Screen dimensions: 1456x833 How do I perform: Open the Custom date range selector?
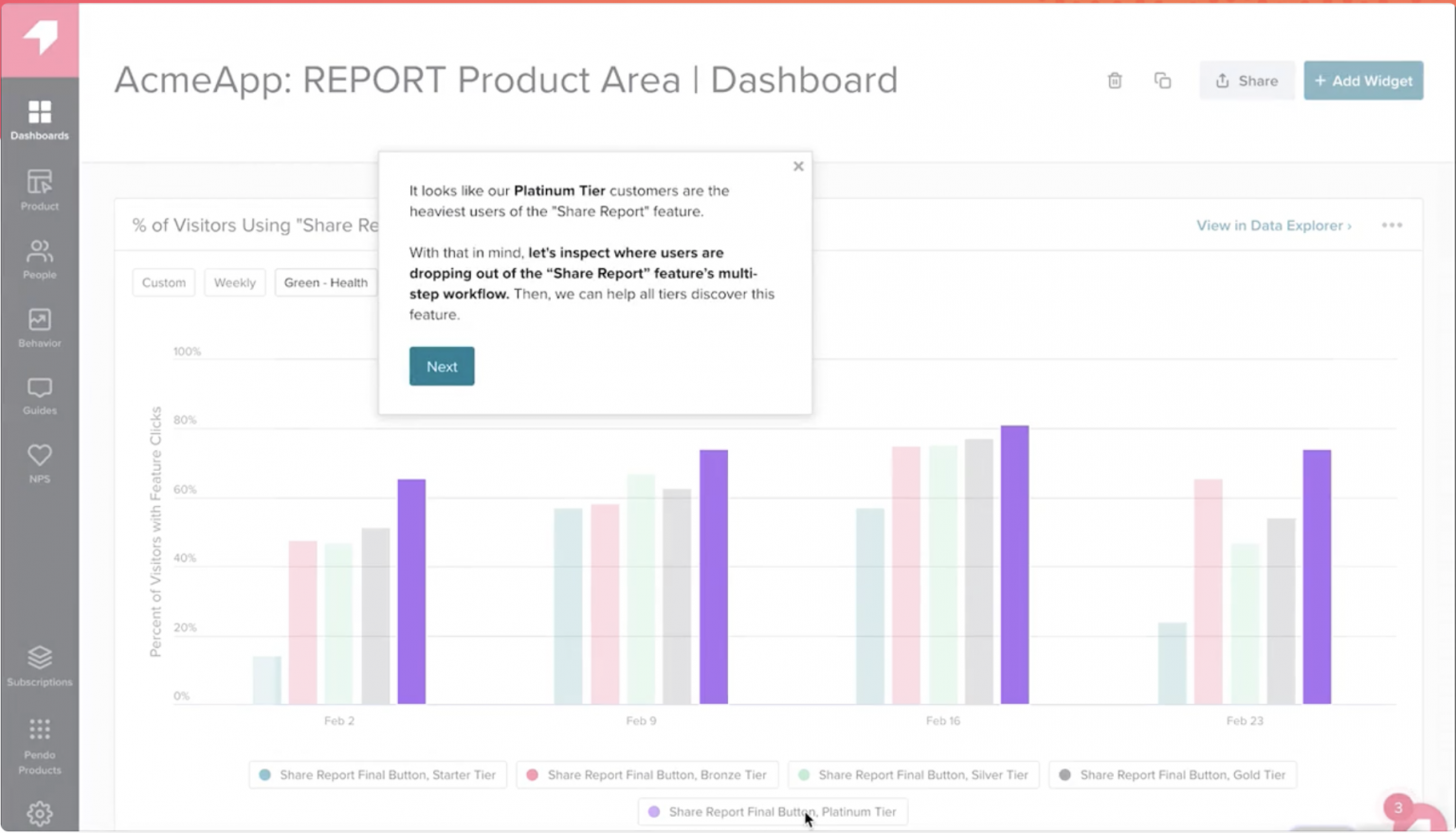tap(163, 281)
